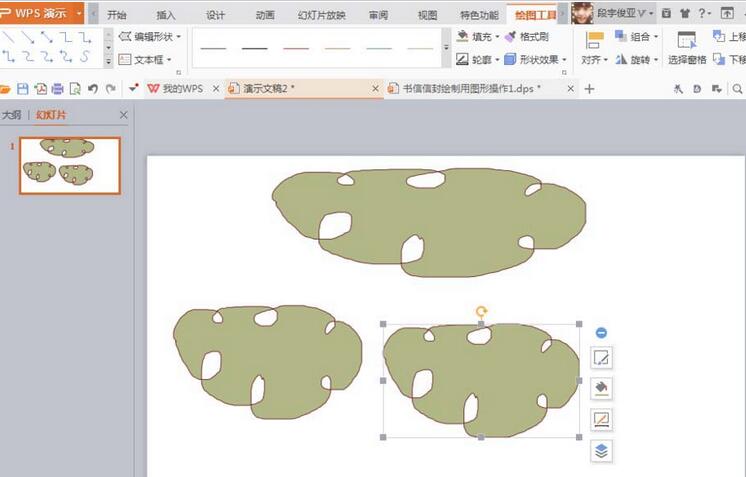The image size is (746, 477).
Task: Select the elbow connector shape
Action: (x=66, y=37)
